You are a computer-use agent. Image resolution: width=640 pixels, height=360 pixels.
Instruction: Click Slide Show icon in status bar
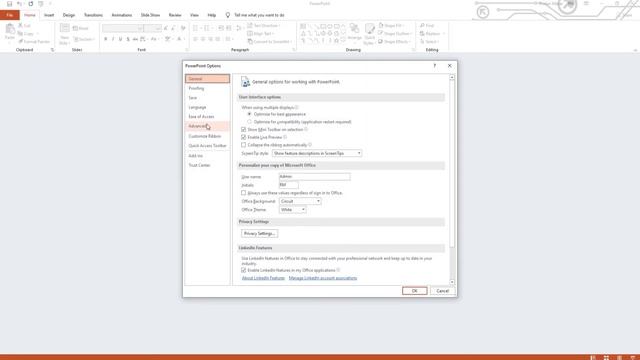point(633,358)
